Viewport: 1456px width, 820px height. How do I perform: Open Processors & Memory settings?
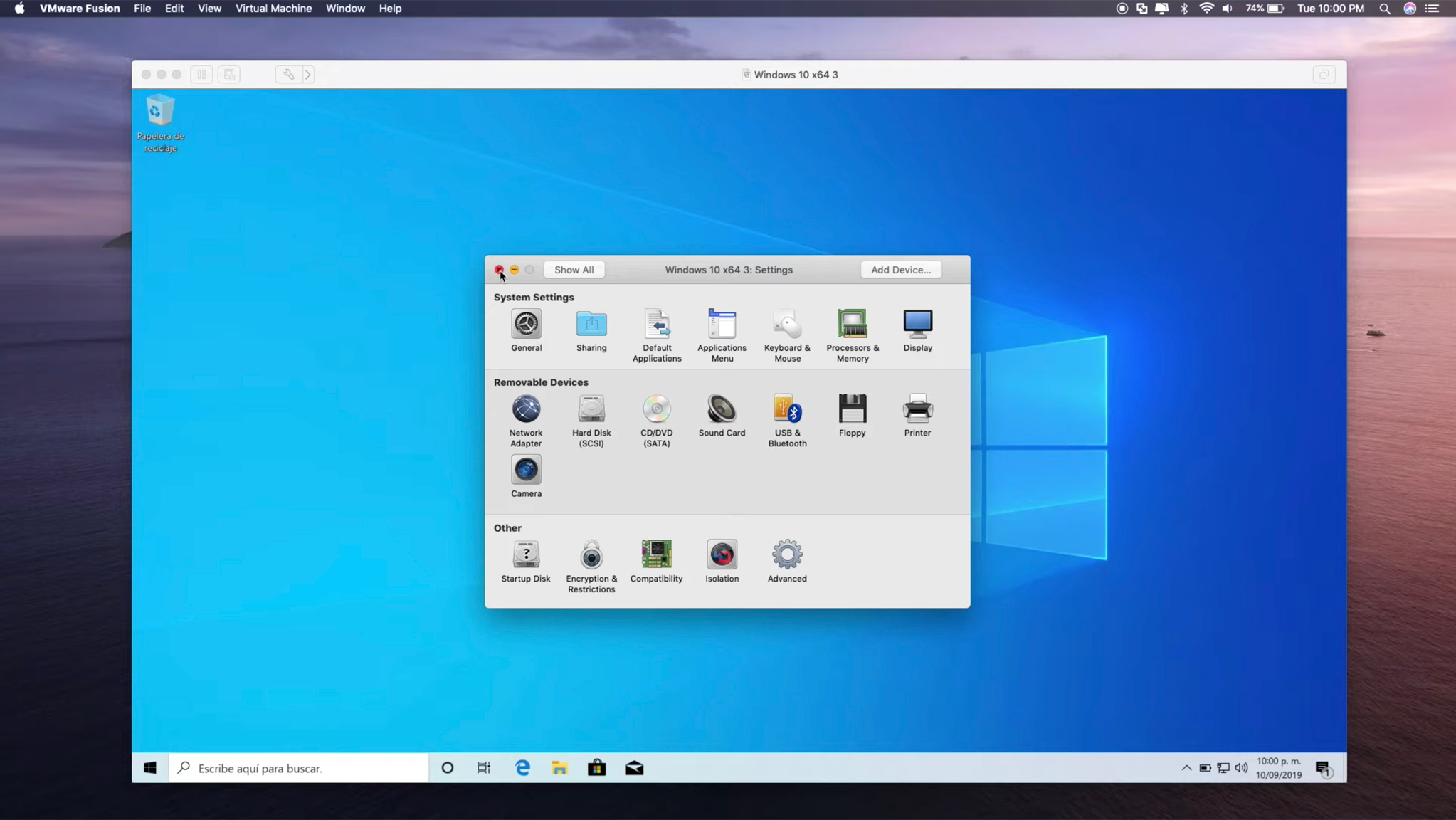(x=852, y=325)
